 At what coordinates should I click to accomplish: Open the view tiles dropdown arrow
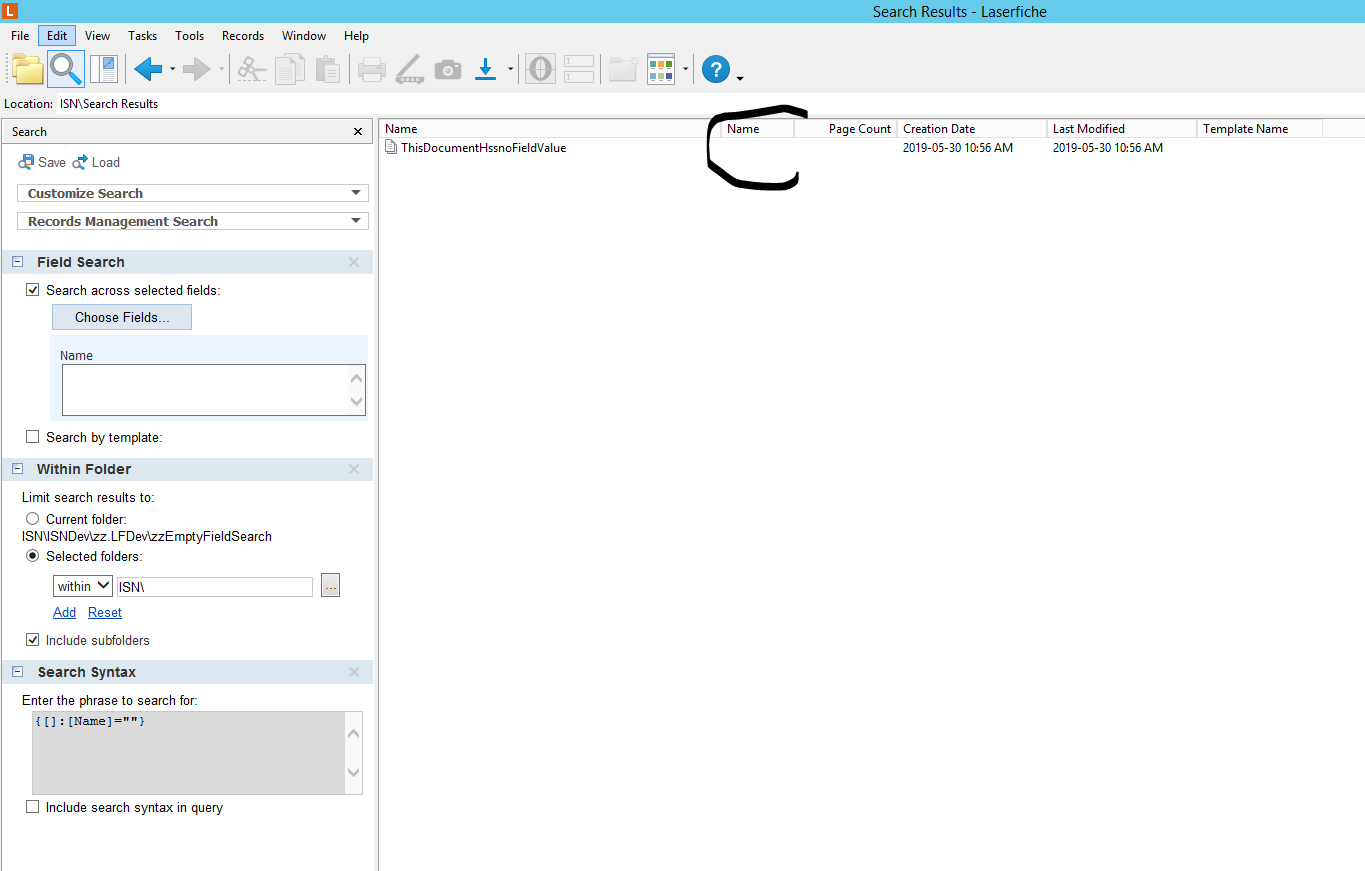pos(686,69)
